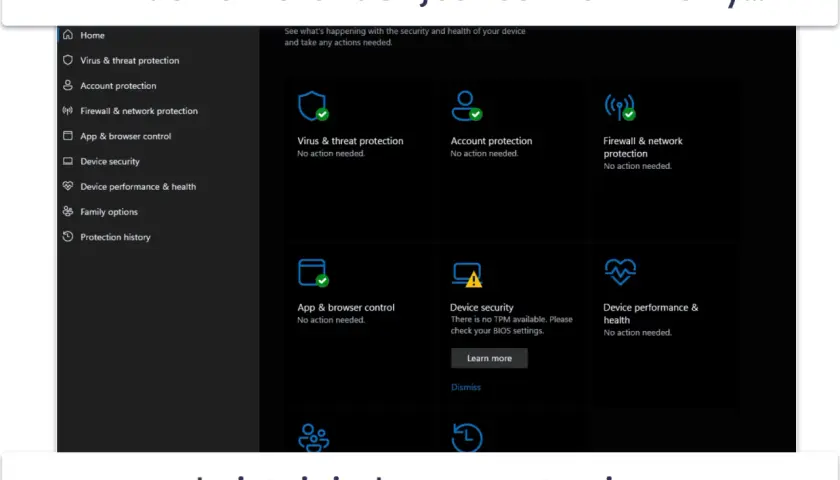Click 'No action needed' under Account protection tile
Screen dimensions: 840x480
484,153
